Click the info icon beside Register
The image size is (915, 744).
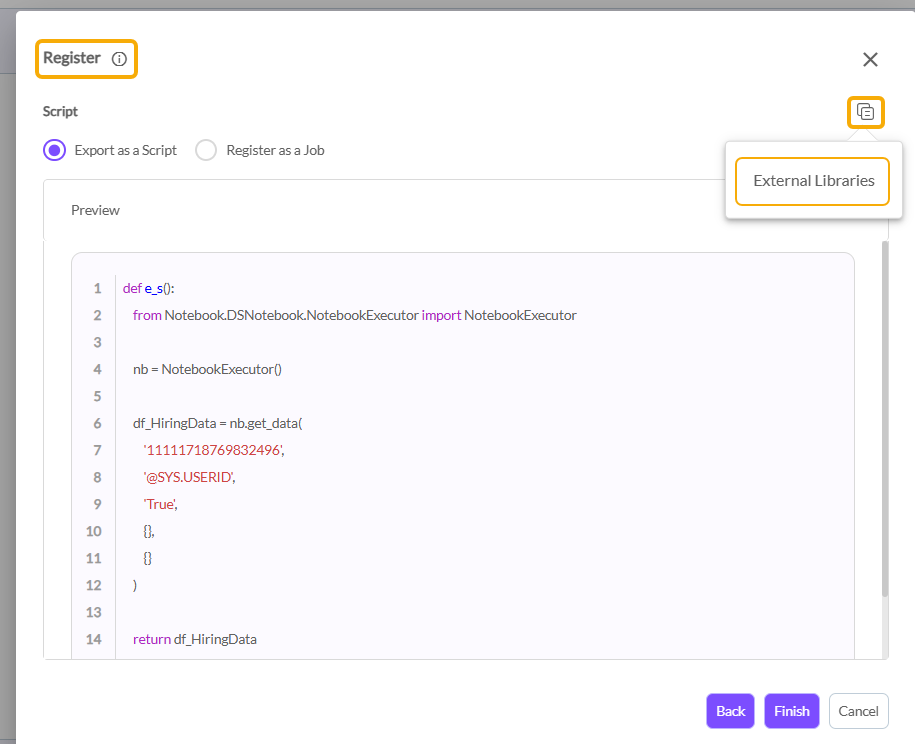click(x=119, y=59)
